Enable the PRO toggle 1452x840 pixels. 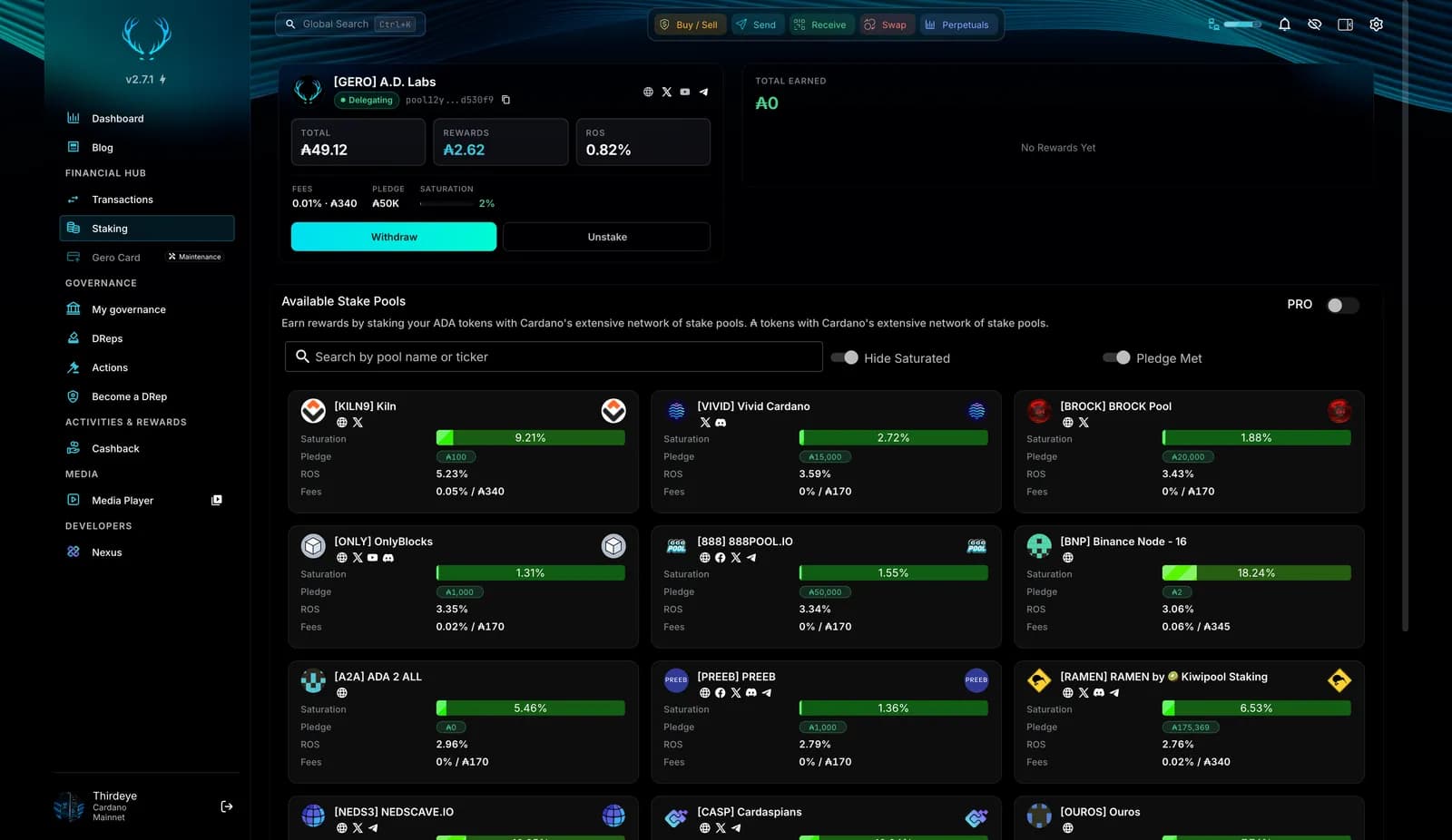1342,305
